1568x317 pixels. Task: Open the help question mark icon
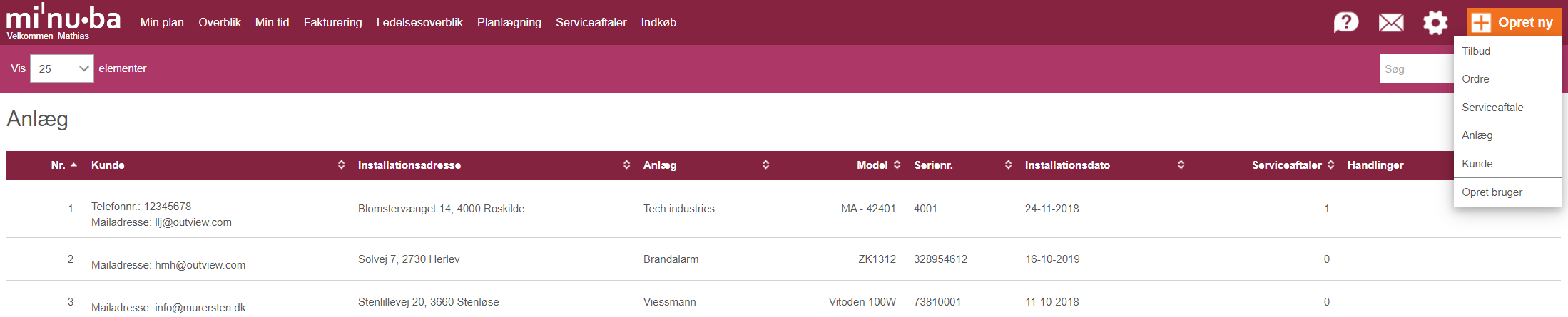(1346, 23)
